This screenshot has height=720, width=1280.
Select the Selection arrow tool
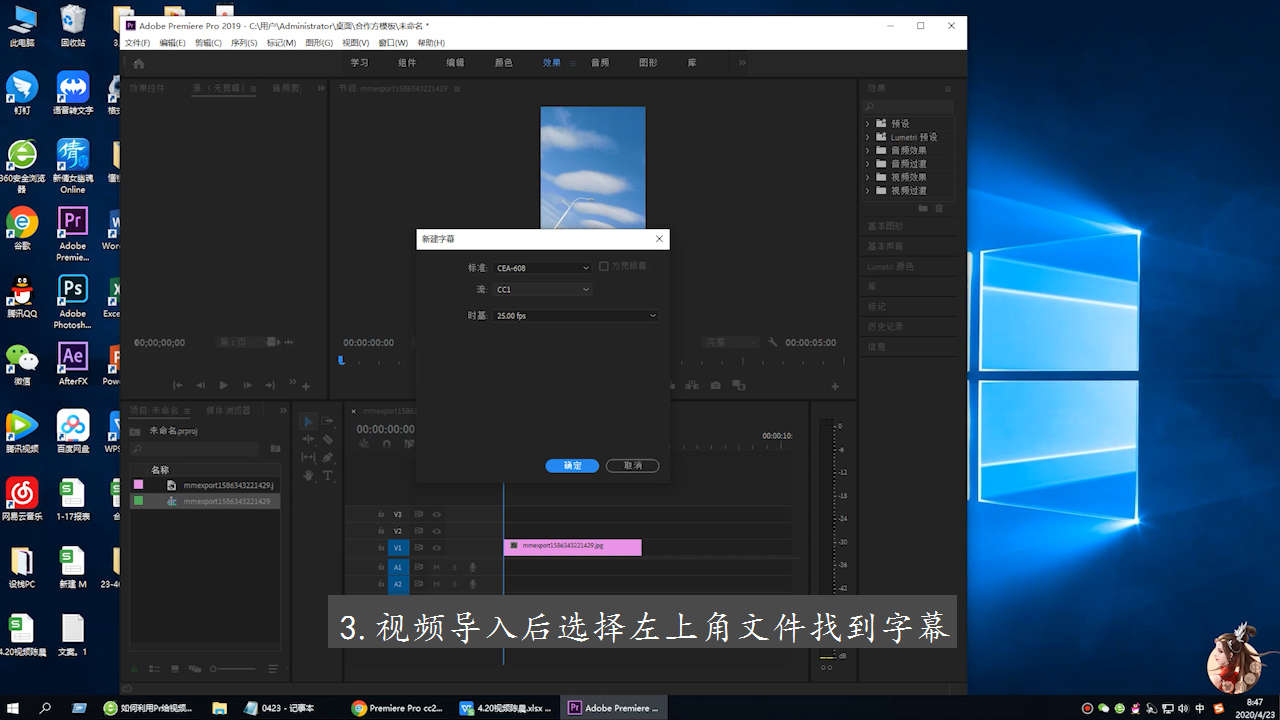tap(308, 422)
